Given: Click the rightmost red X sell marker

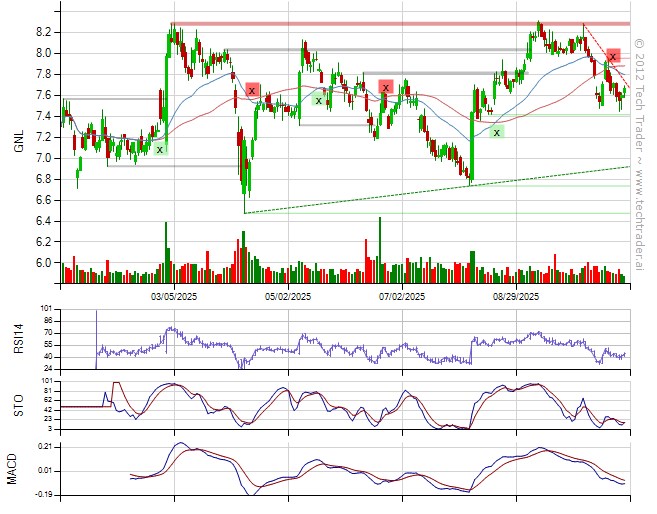Looking at the screenshot, I should pyautogui.click(x=613, y=56).
